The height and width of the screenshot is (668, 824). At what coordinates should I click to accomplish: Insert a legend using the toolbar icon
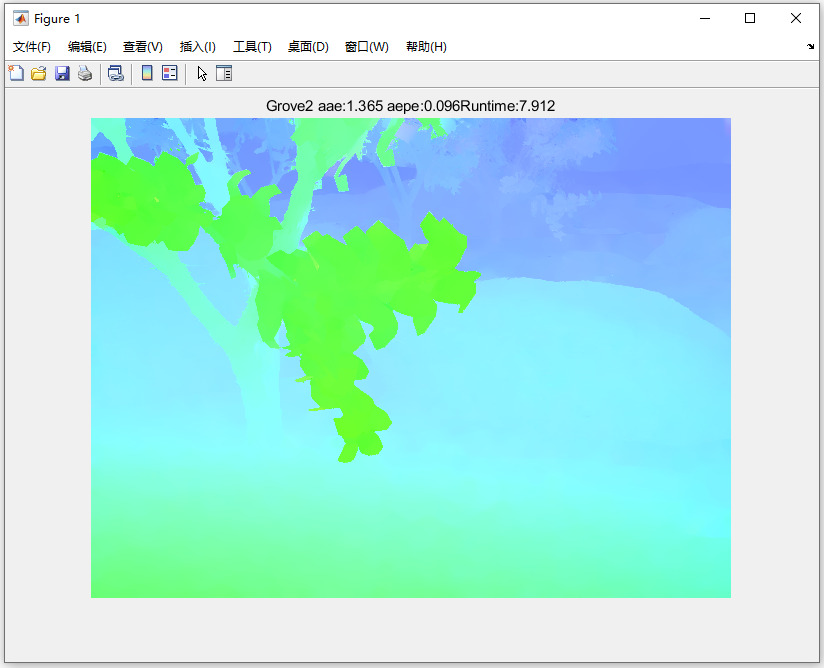coord(170,73)
